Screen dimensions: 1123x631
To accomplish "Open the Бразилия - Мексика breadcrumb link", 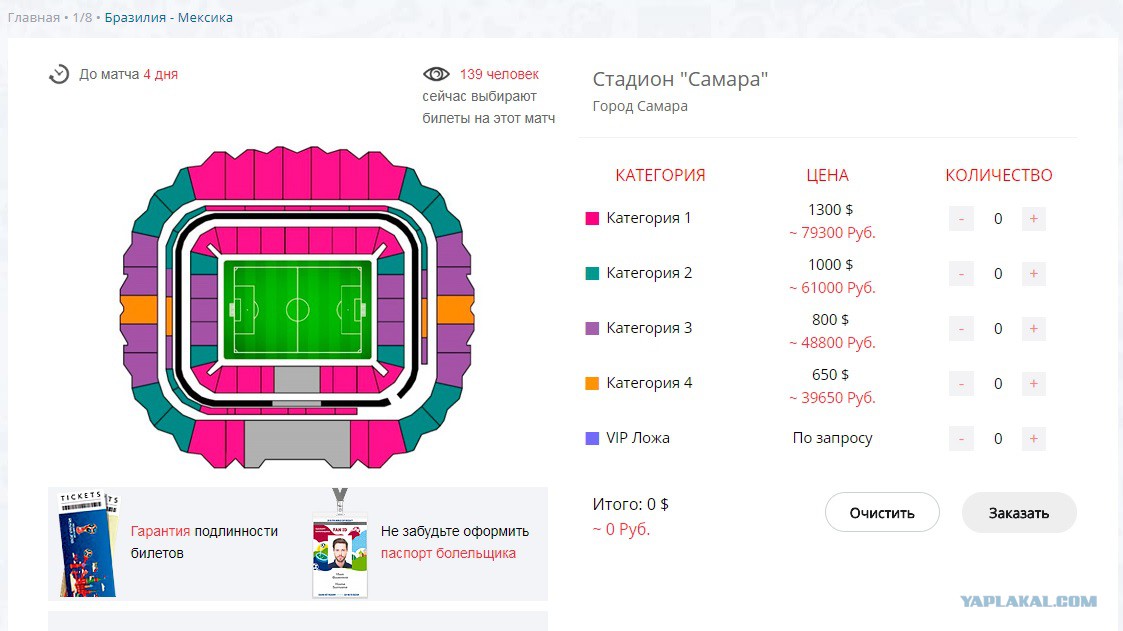I will pyautogui.click(x=168, y=17).
